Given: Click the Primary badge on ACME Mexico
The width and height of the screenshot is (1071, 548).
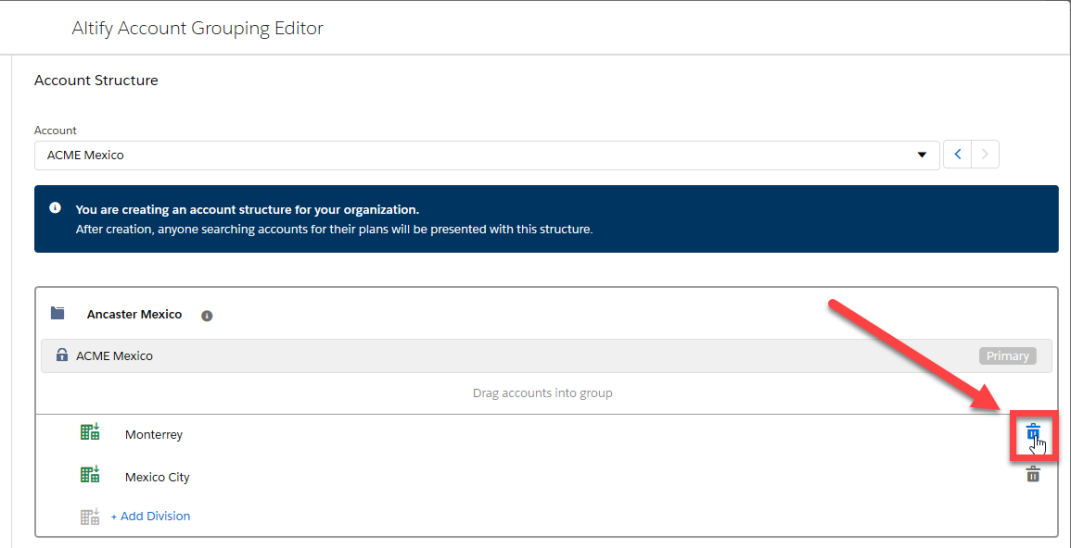Looking at the screenshot, I should [x=1007, y=356].
